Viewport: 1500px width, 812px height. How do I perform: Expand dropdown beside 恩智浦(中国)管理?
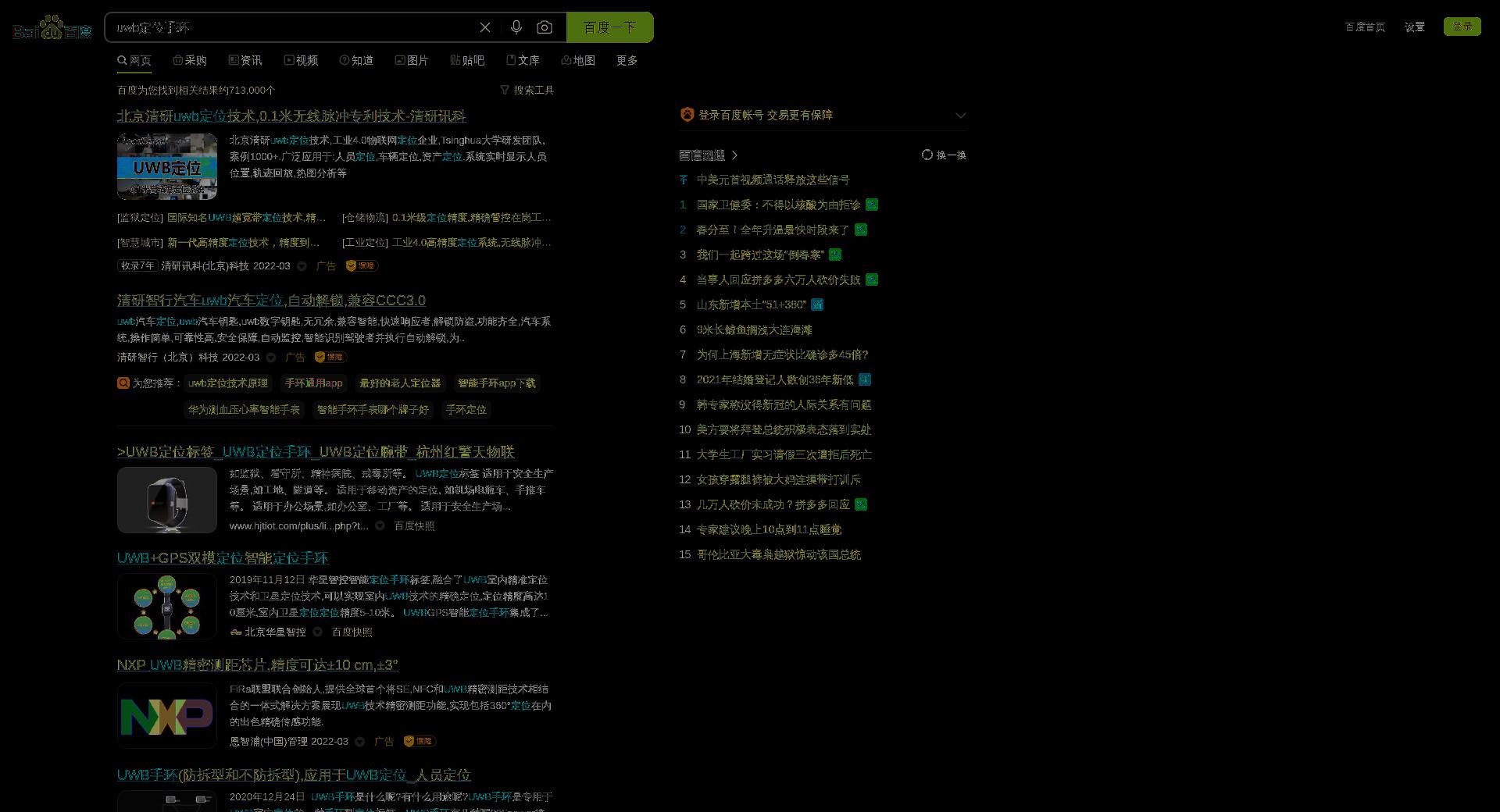[x=359, y=742]
